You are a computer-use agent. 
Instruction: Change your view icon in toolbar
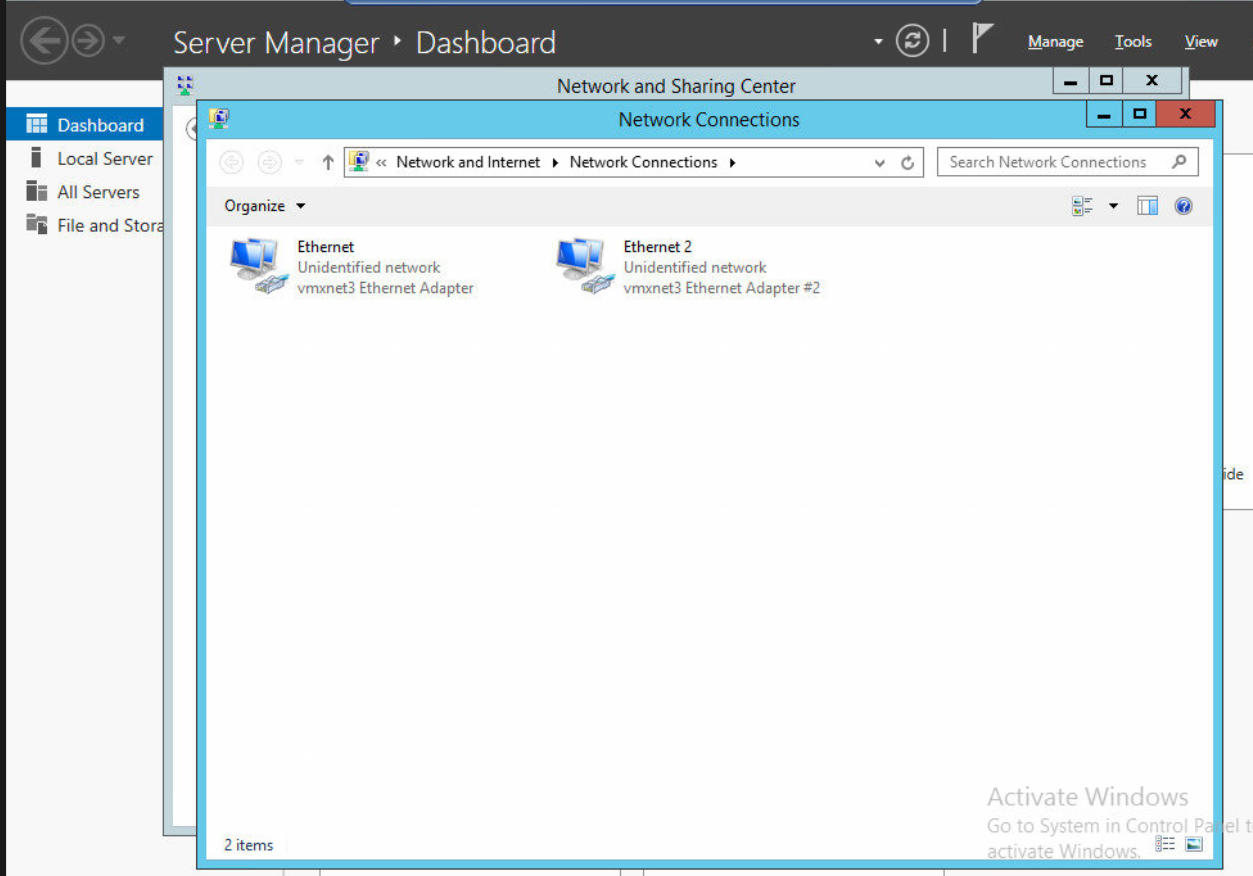click(x=1082, y=206)
